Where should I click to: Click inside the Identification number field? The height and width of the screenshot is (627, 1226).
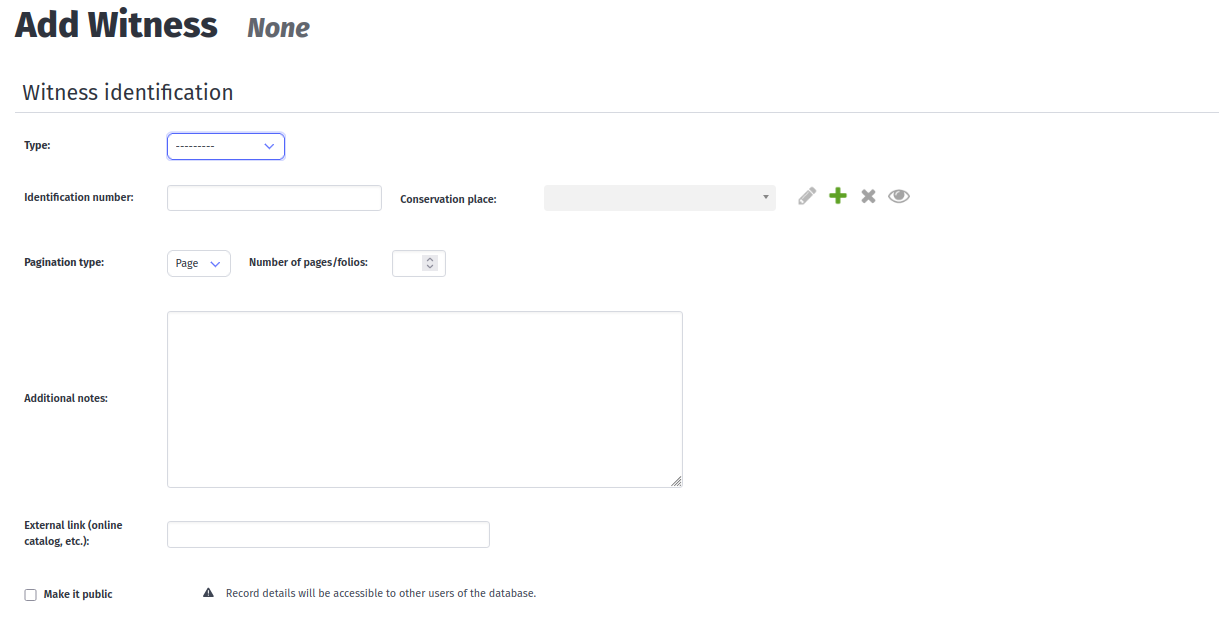(274, 197)
